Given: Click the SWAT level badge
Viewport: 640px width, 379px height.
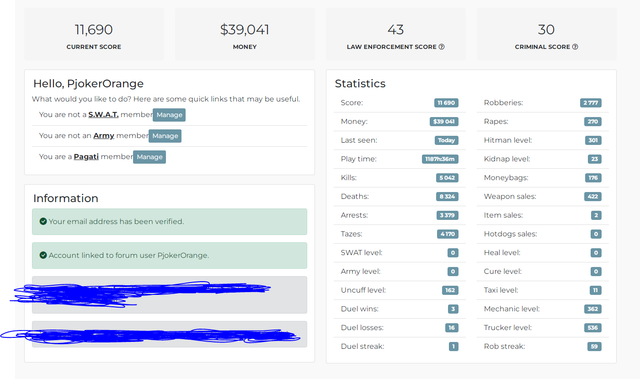Looking at the screenshot, I should point(453,253).
